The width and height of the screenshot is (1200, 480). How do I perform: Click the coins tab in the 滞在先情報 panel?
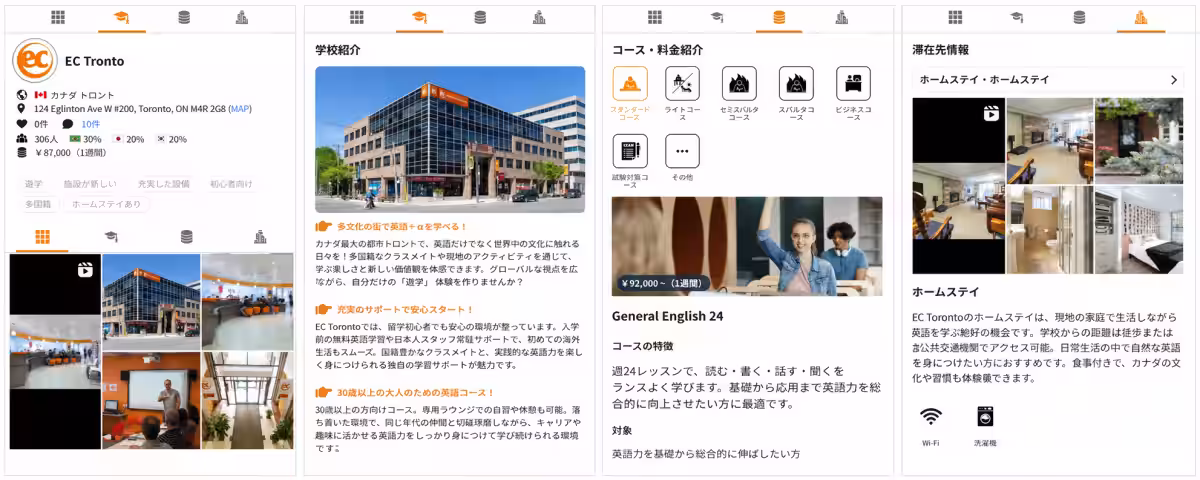pos(1079,17)
